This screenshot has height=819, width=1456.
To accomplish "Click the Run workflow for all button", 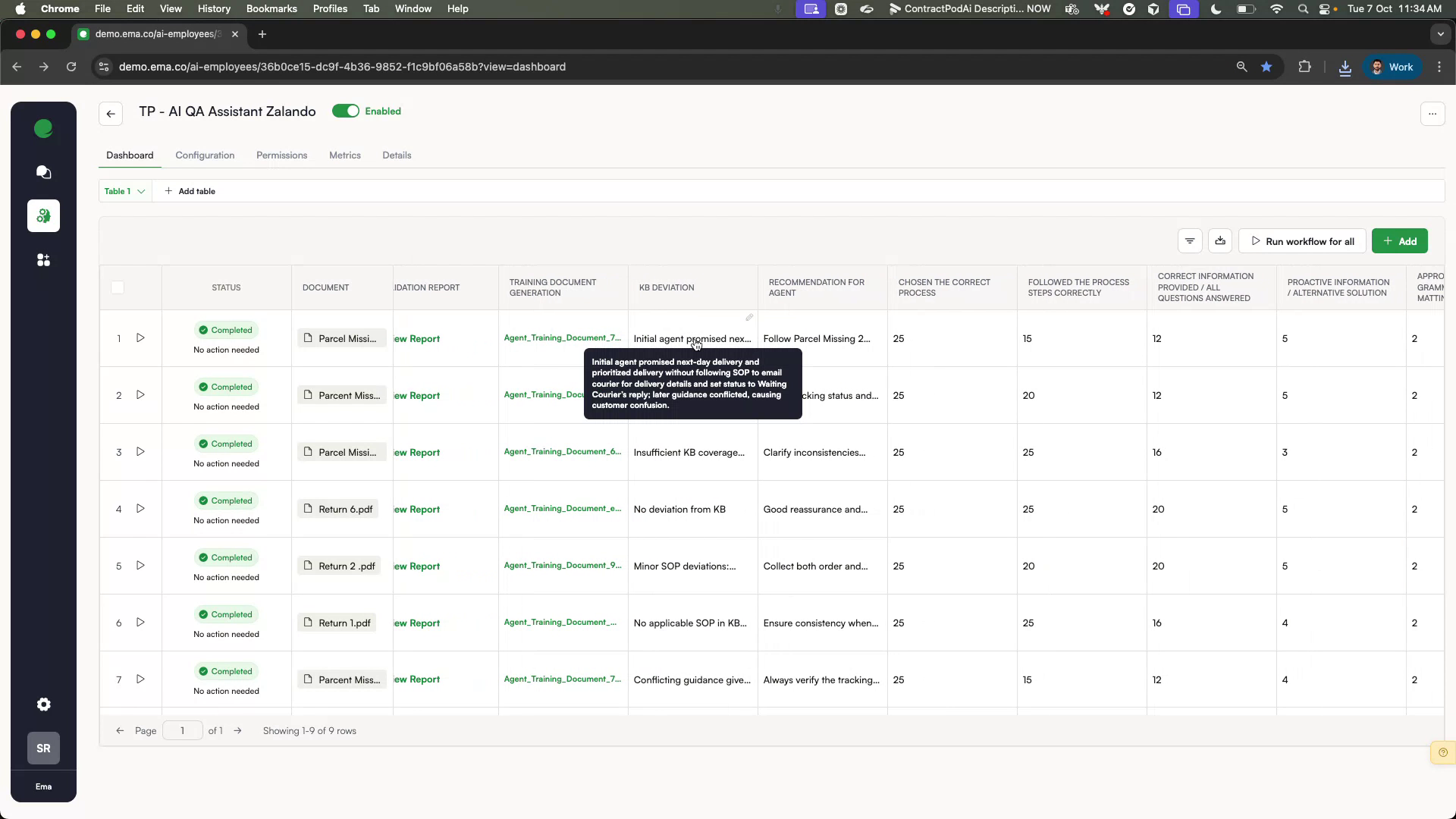I will (x=1301, y=240).
